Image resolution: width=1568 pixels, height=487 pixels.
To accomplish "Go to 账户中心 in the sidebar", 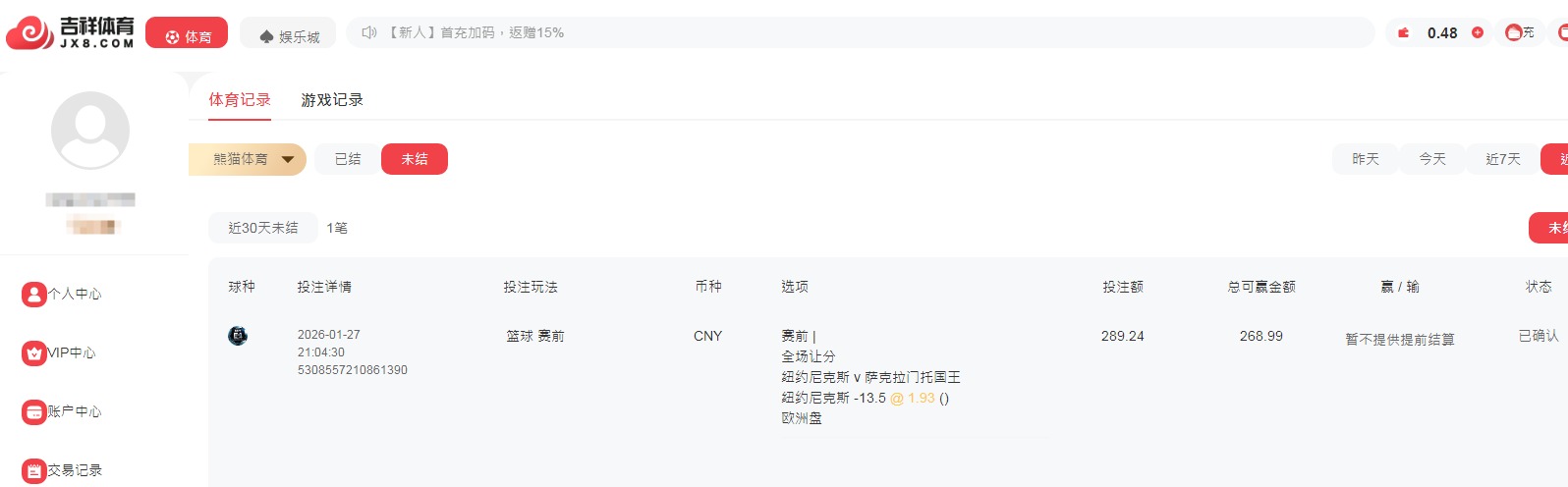I will [x=63, y=411].
